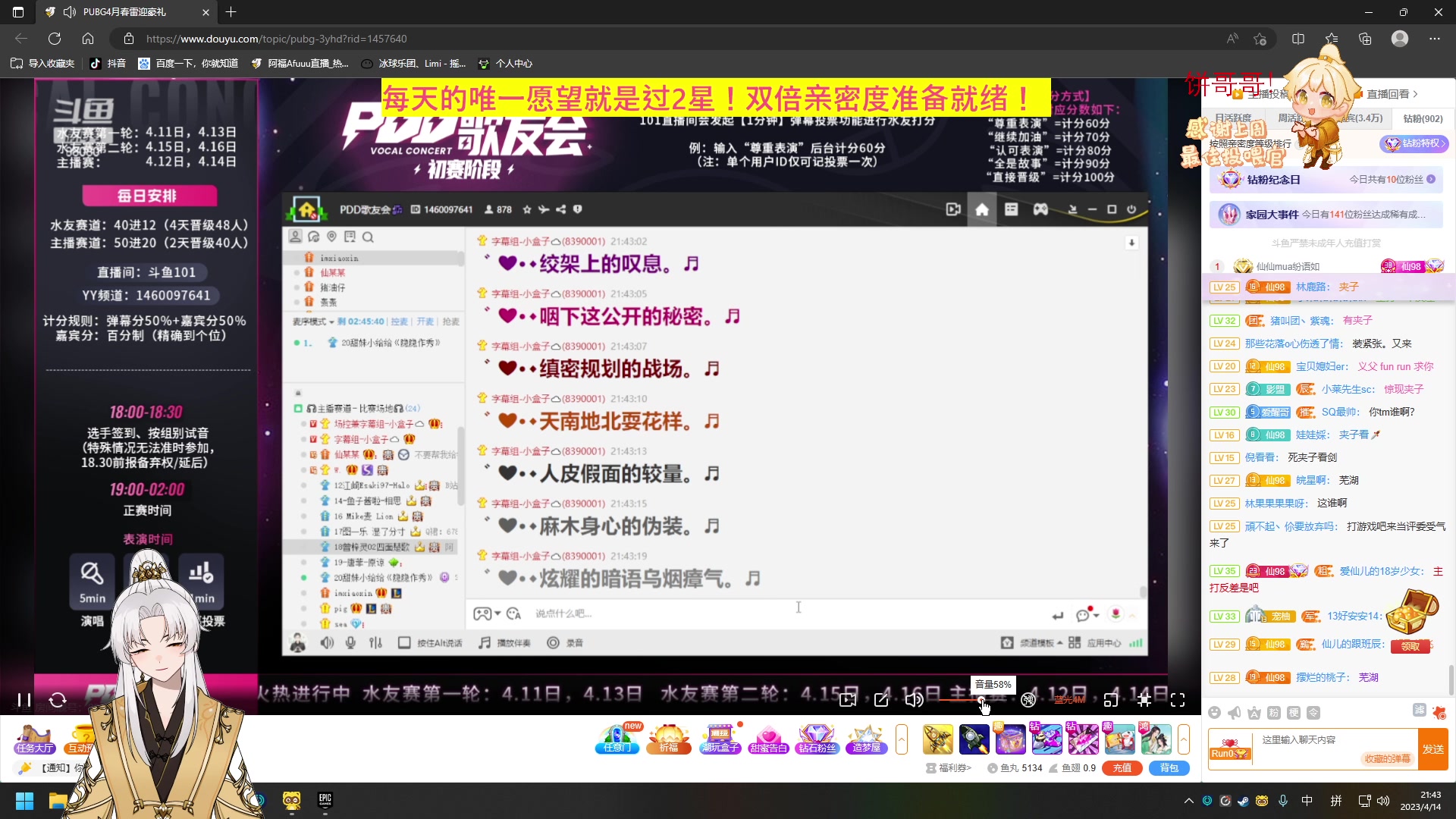
Task: Click the 令 command icon in chat
Action: 1313,713
